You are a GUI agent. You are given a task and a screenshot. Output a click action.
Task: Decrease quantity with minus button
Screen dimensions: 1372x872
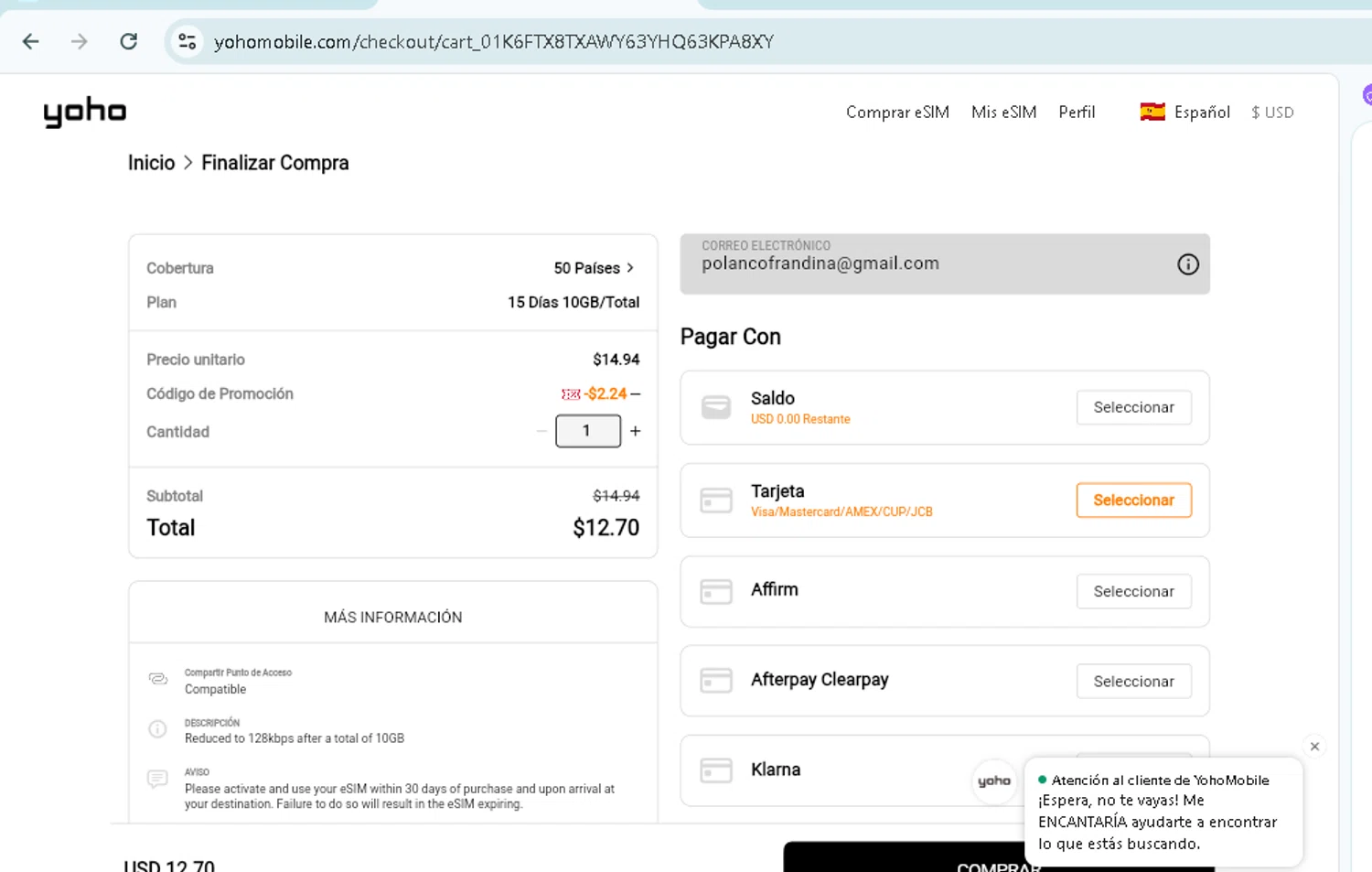[x=541, y=431]
